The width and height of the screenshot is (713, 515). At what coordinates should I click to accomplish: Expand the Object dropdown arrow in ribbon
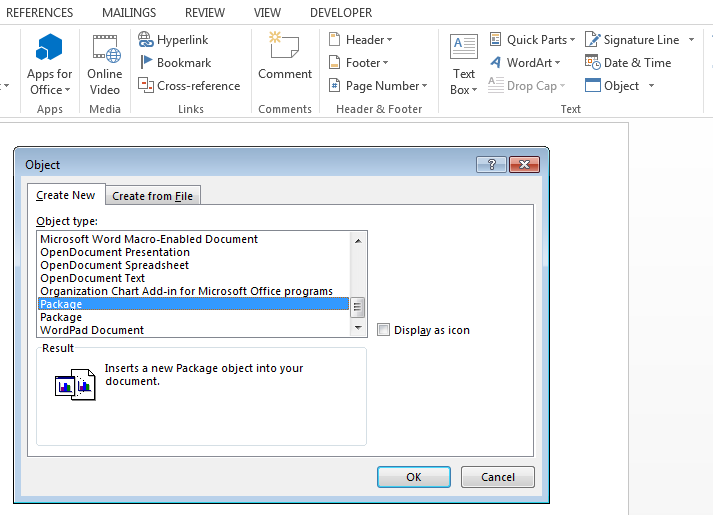[651, 85]
